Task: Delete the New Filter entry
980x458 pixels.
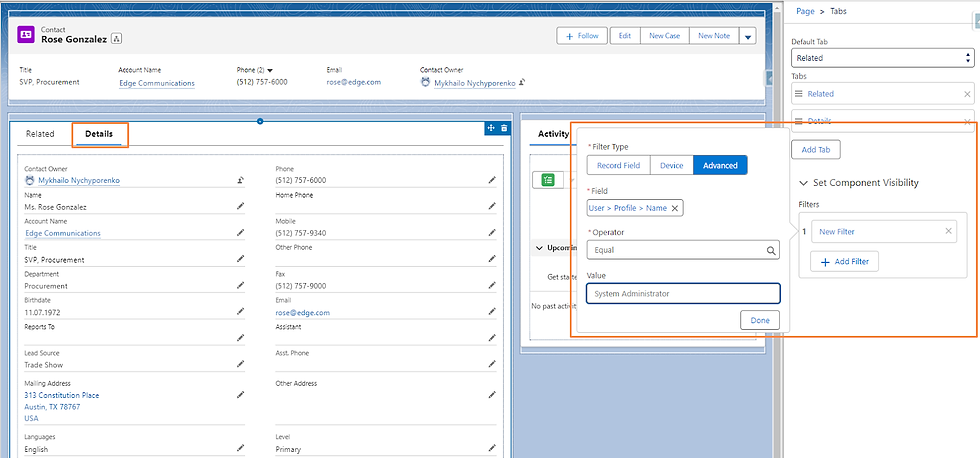Action: [x=948, y=231]
